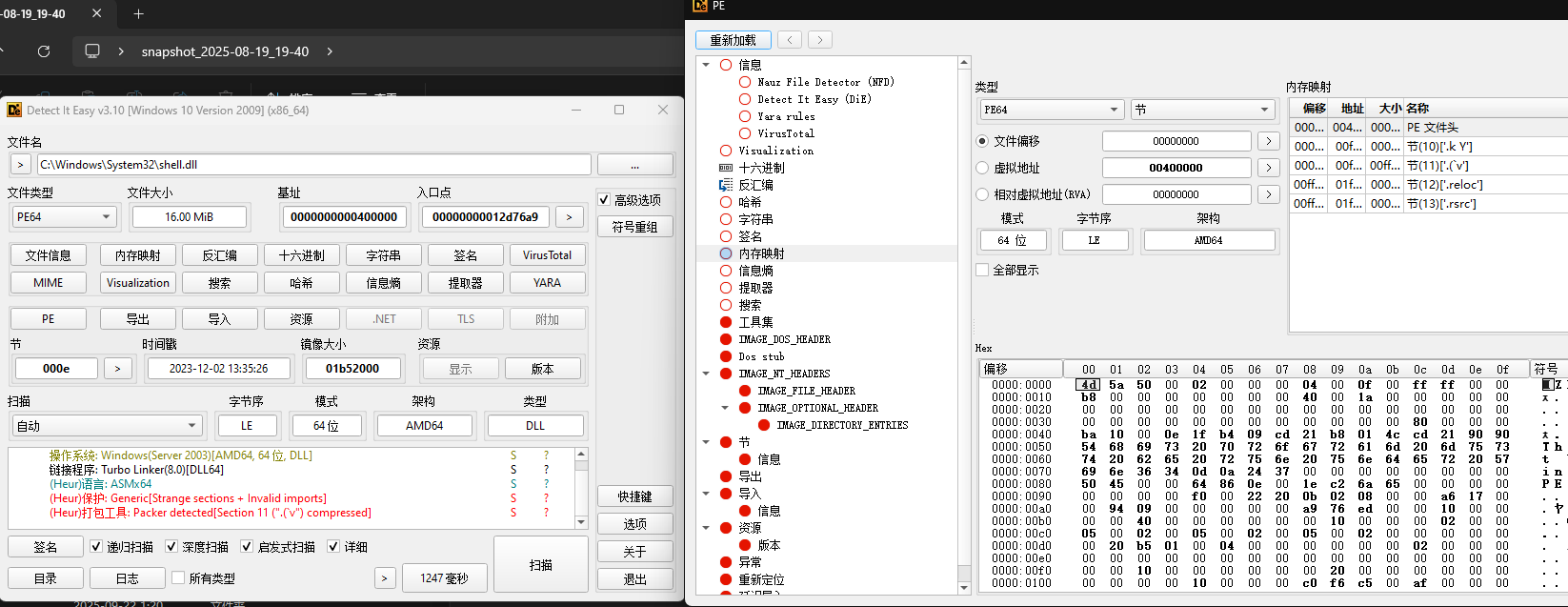
Task: Click the hex icon beside 十六进制 tree item
Action: pos(726,168)
